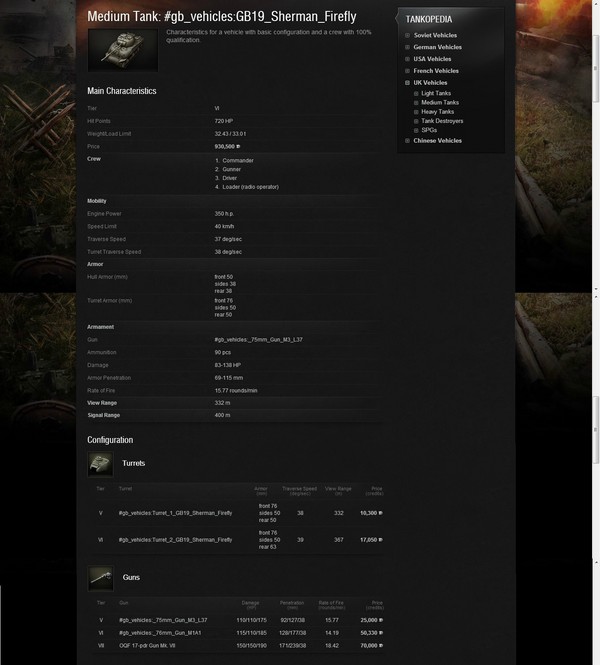The width and height of the screenshot is (600, 665).
Task: Open Medium Tanks under UK Vehicles
Action: coord(440,102)
